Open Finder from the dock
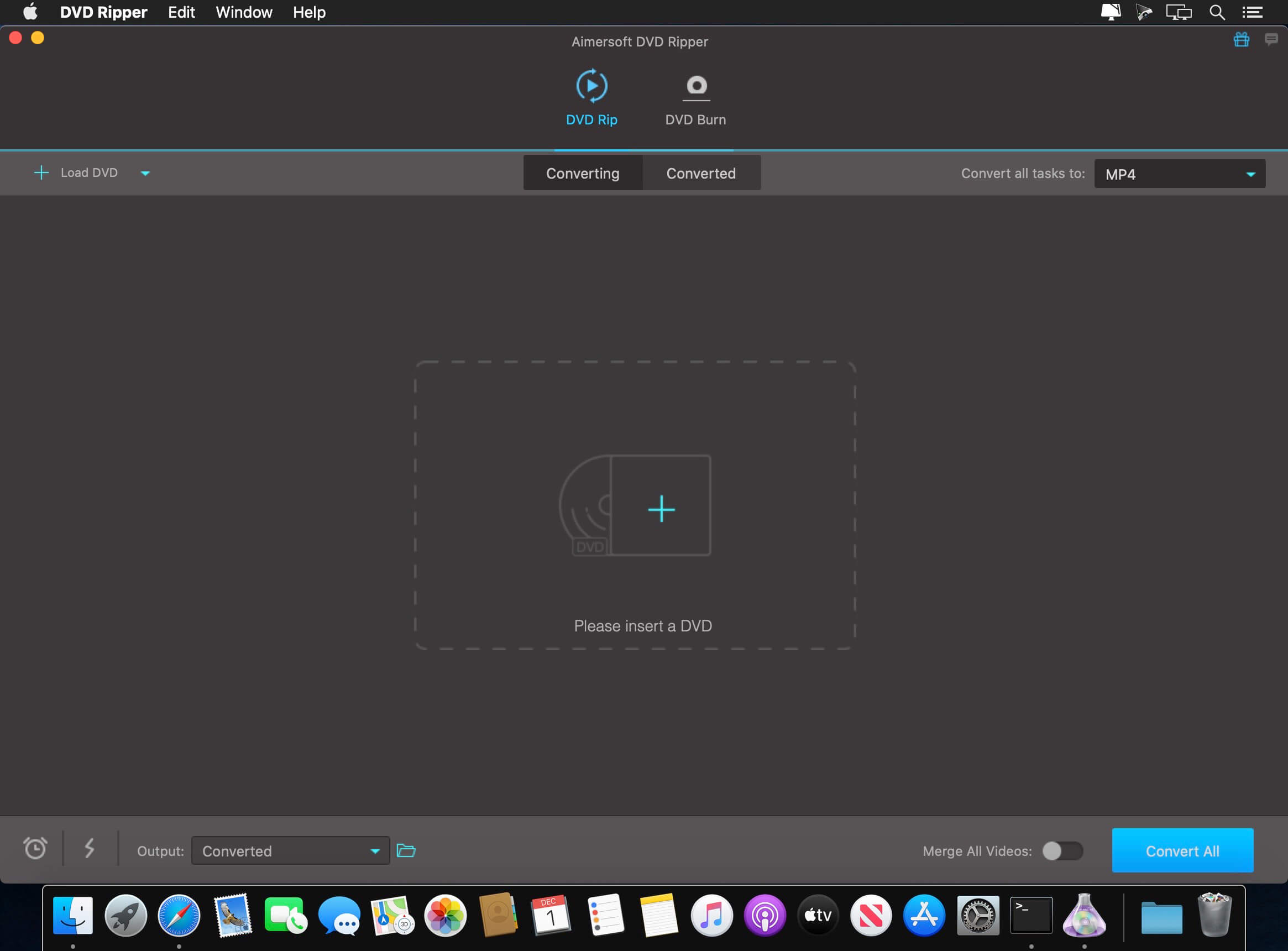Screen dimensions: 1288x951 click(73, 915)
